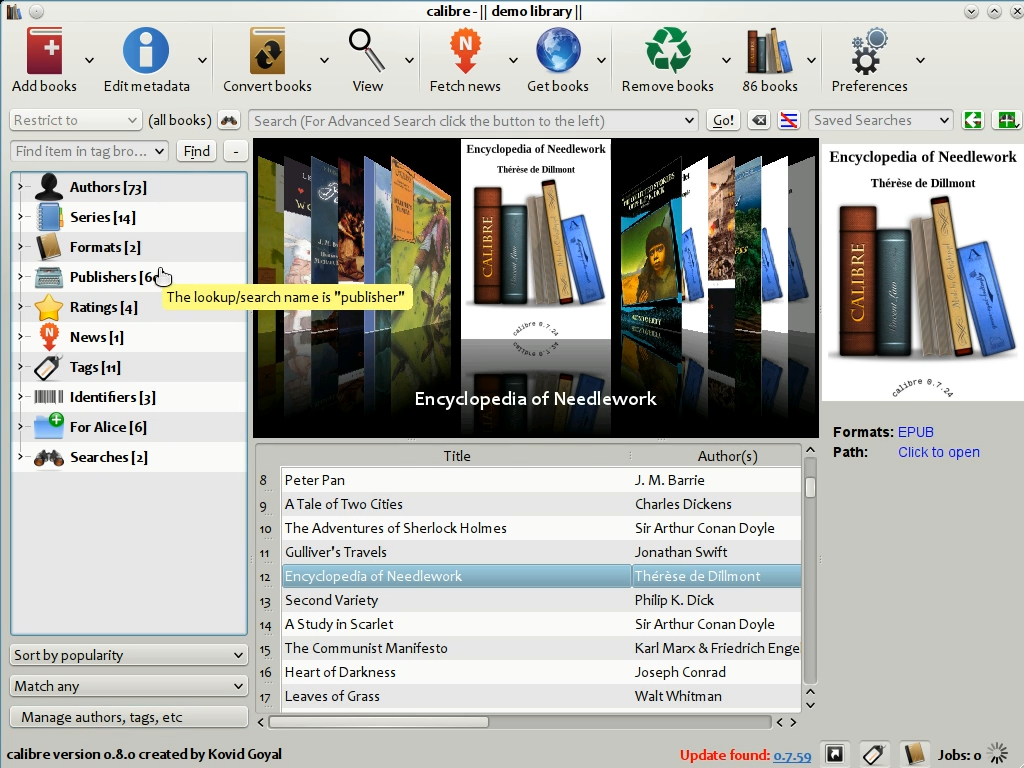The image size is (1024, 768).
Task: Click the Go! search button
Action: click(x=722, y=121)
